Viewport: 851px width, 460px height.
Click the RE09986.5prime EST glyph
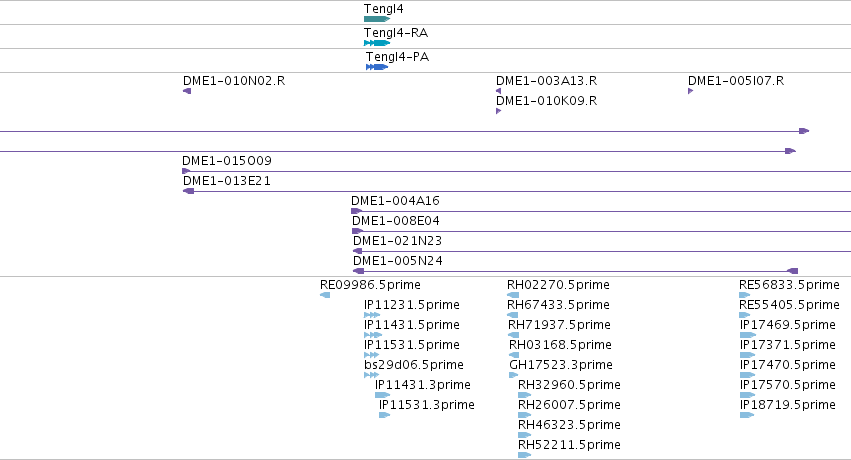[325, 295]
